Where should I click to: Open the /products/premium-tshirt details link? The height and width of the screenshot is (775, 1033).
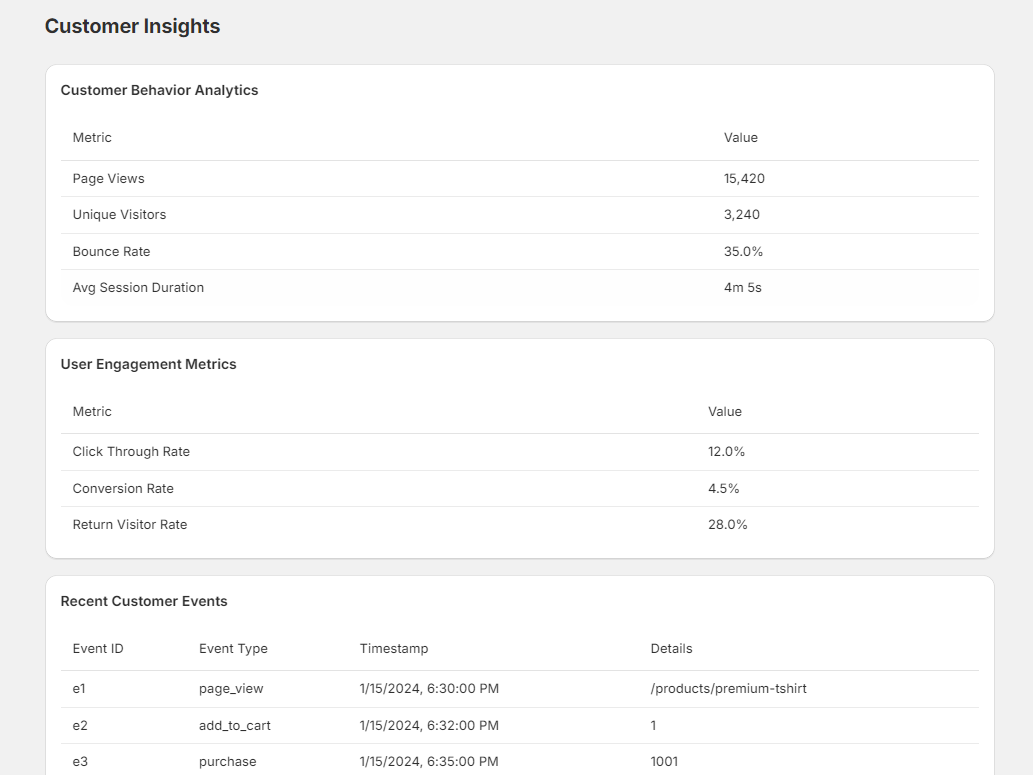pos(729,688)
